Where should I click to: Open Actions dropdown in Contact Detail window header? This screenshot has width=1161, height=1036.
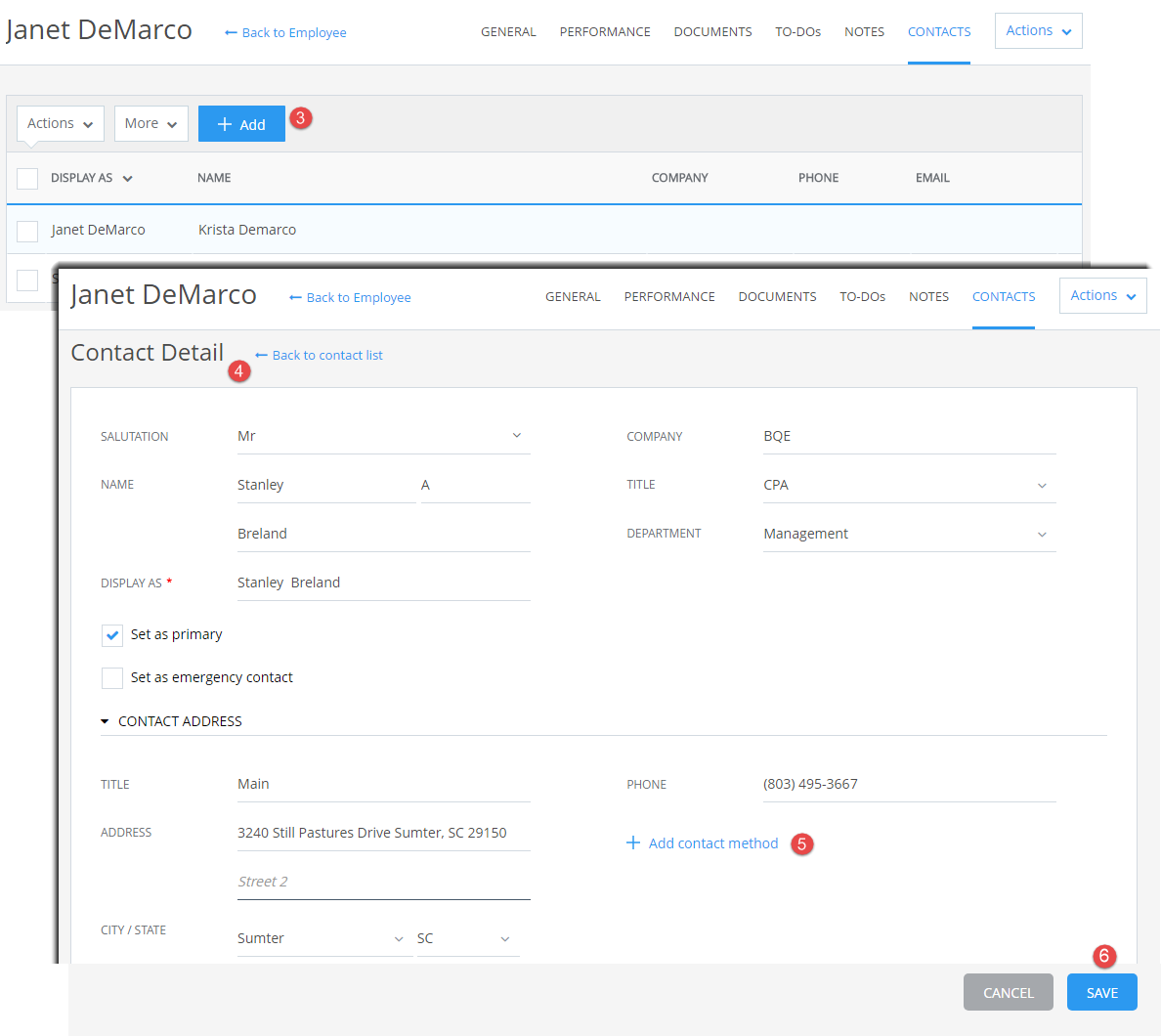point(1102,295)
